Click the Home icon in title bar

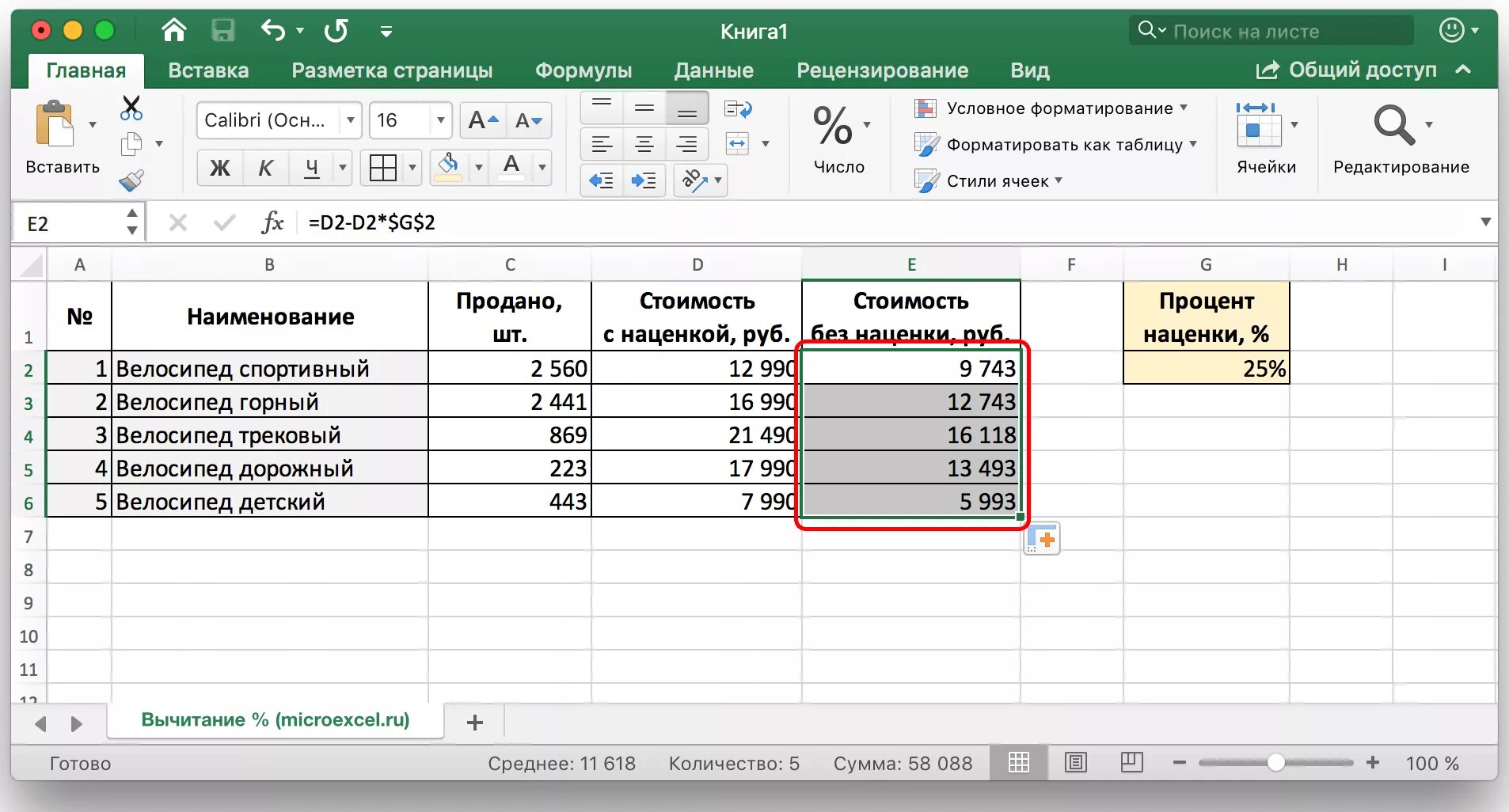tap(173, 31)
